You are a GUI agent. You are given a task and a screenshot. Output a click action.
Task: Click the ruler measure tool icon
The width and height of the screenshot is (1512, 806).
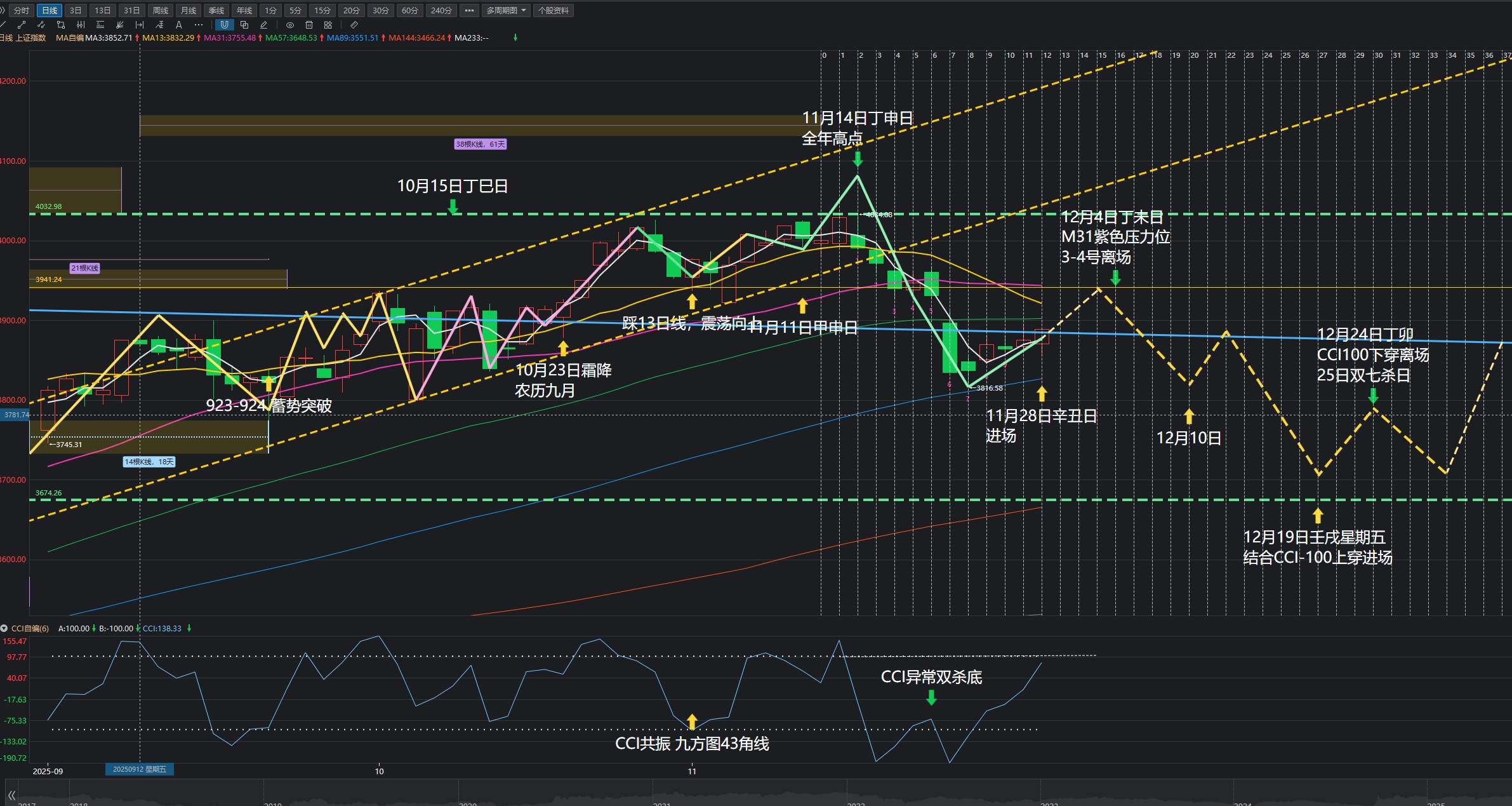click(354, 25)
